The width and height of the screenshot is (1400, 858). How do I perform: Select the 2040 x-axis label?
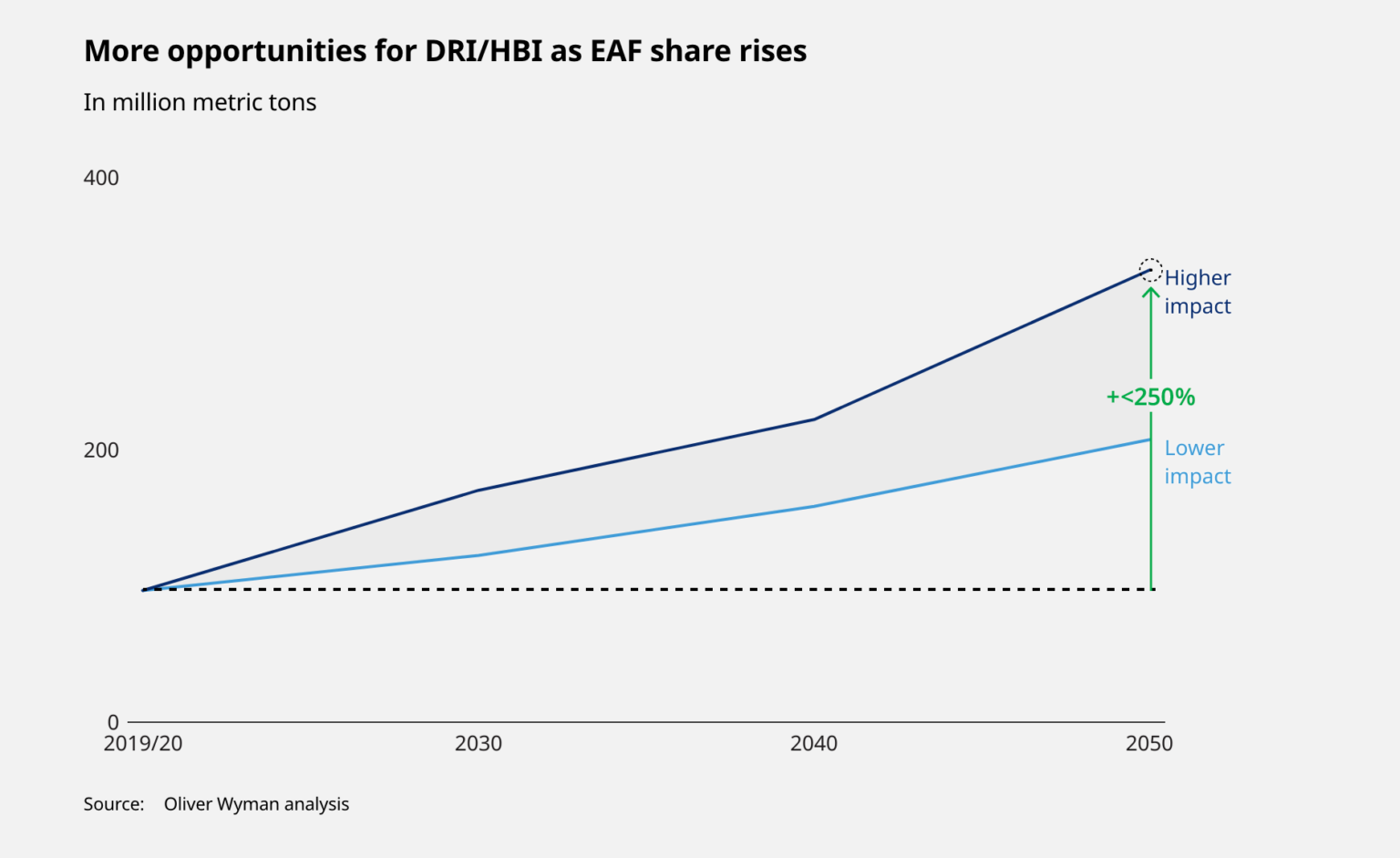814,744
